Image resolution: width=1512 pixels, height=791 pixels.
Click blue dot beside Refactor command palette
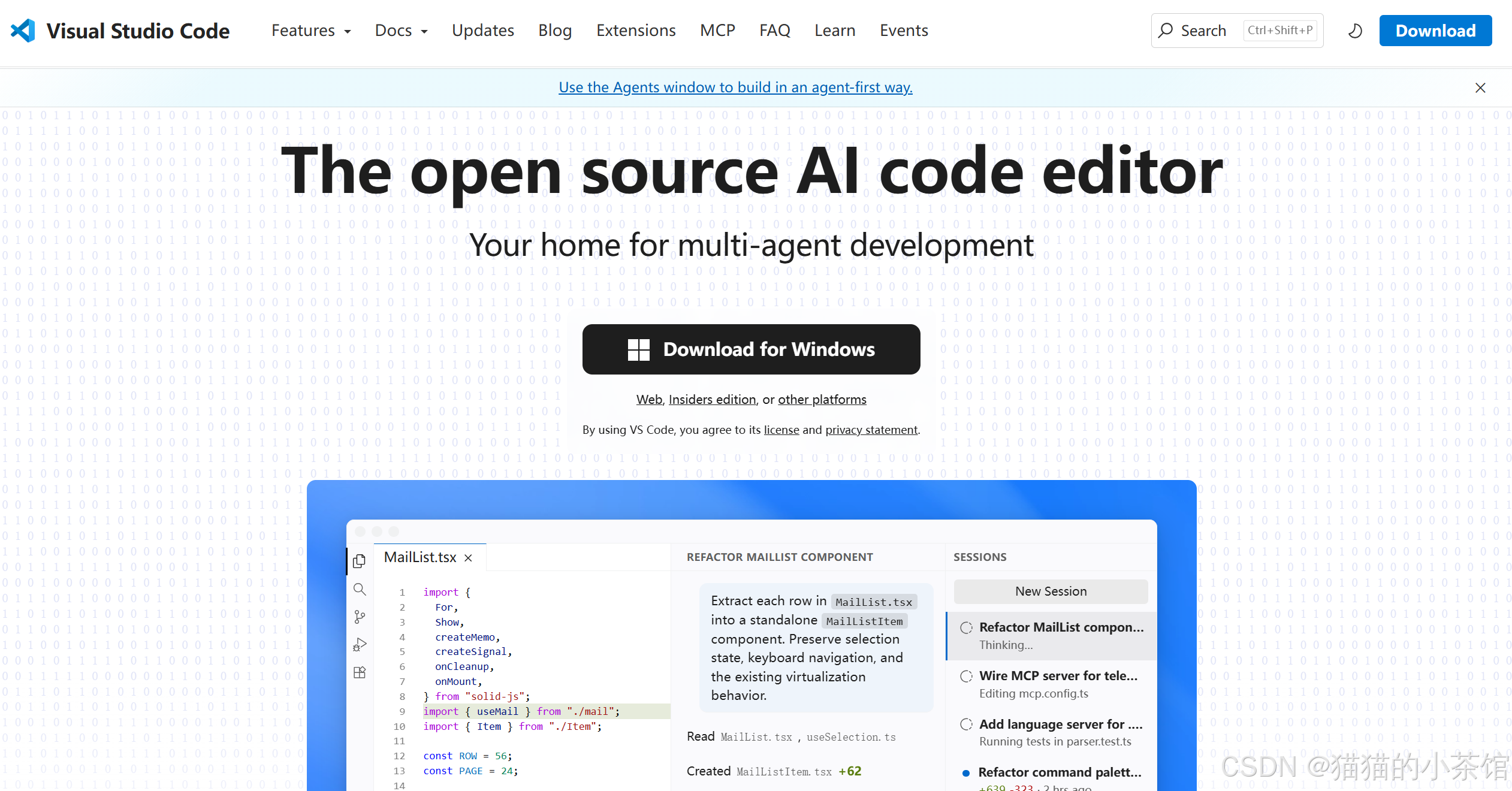click(x=966, y=773)
